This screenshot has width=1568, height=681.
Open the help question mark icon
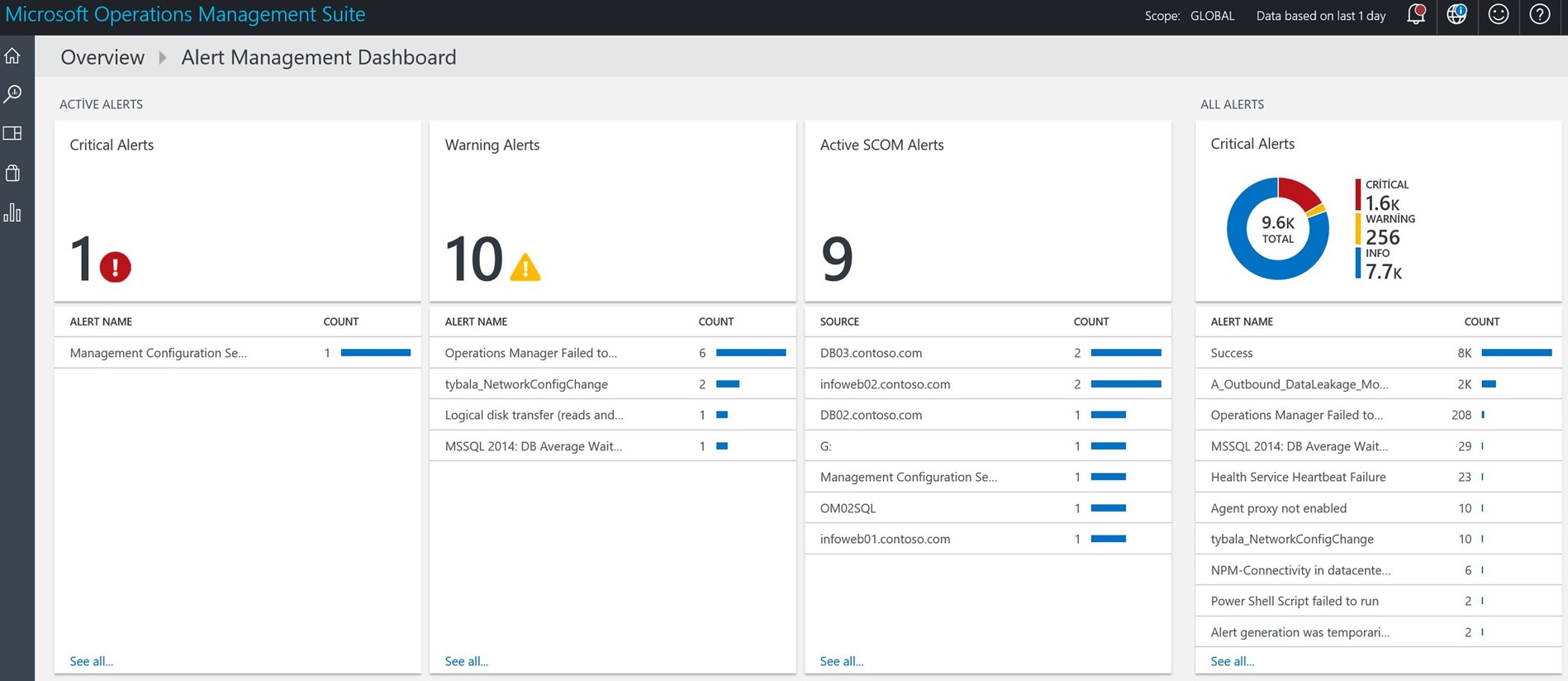[1540, 15]
